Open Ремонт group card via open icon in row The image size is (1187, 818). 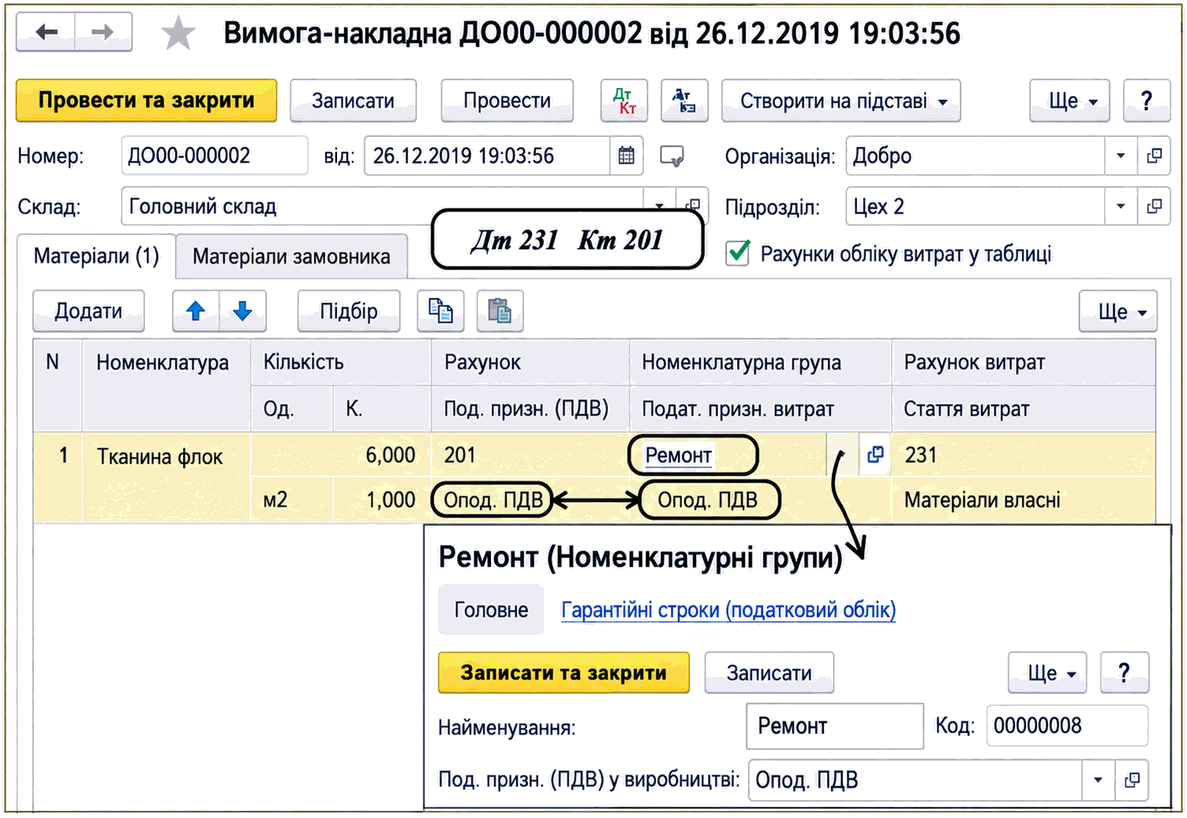[x=875, y=455]
